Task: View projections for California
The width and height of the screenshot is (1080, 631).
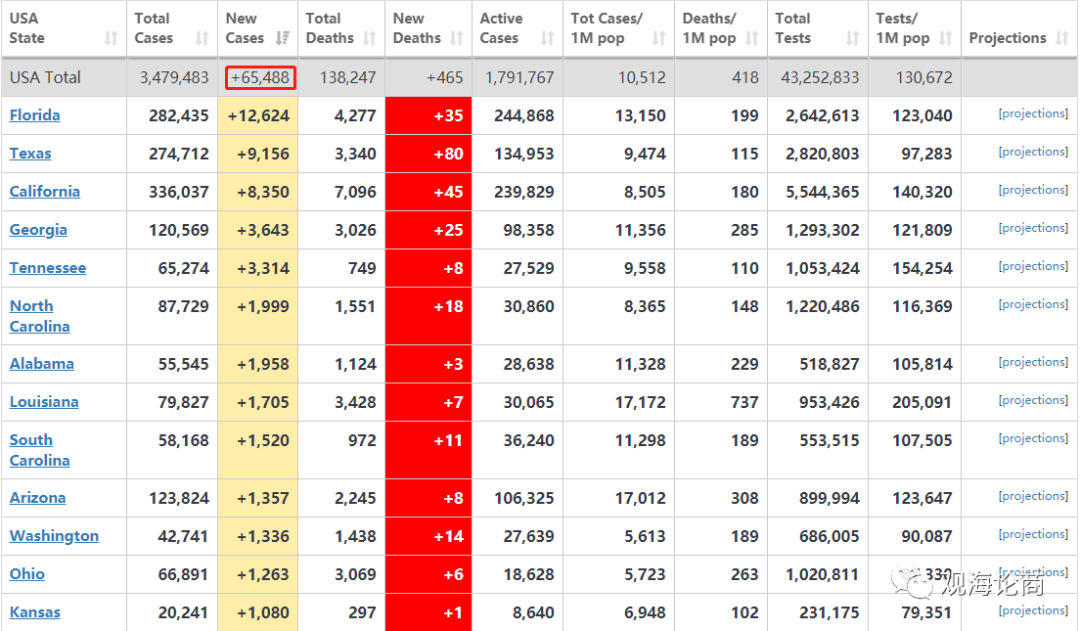Action: [1033, 189]
